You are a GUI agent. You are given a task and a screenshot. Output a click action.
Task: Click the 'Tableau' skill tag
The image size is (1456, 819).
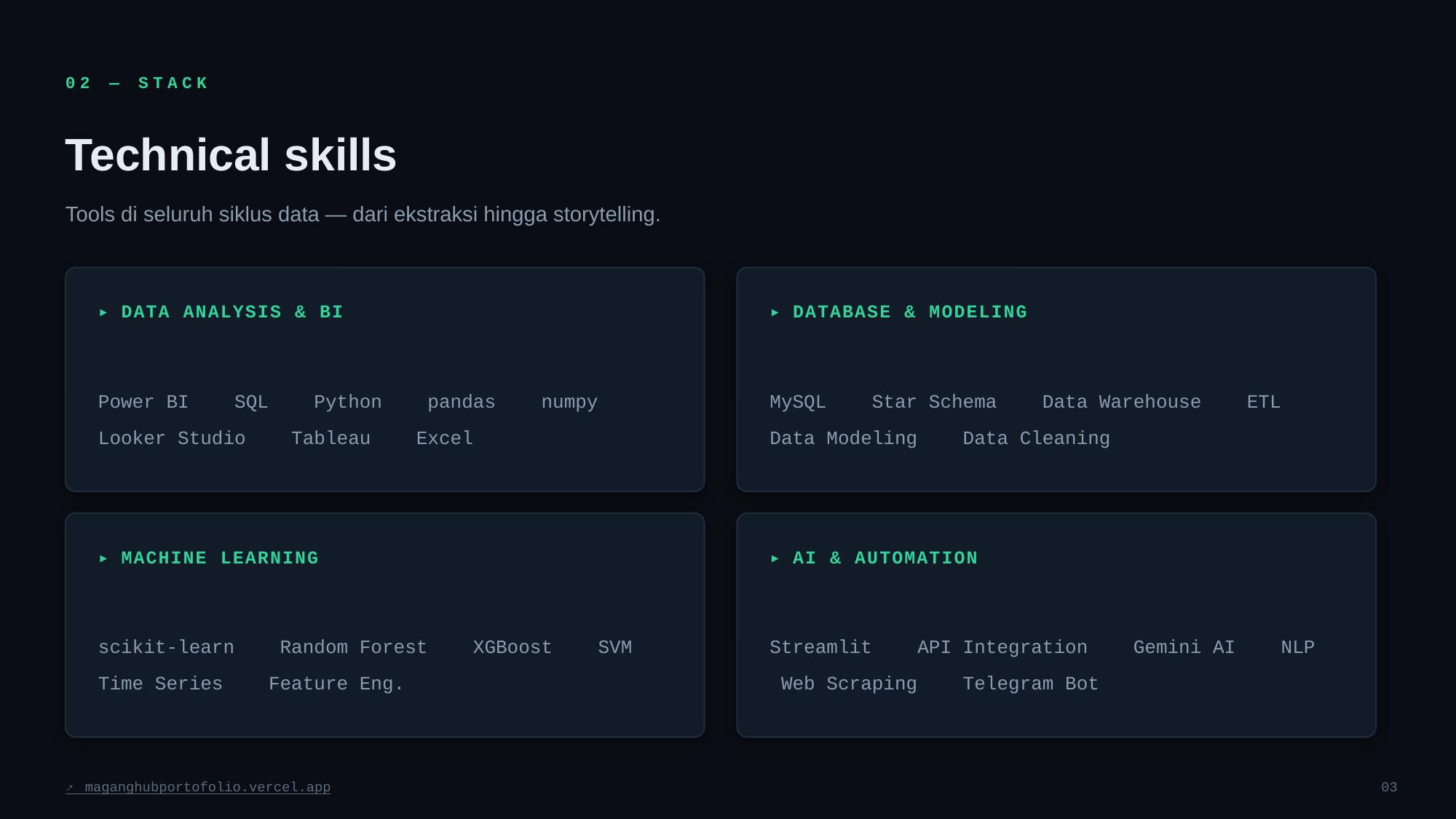pos(331,438)
